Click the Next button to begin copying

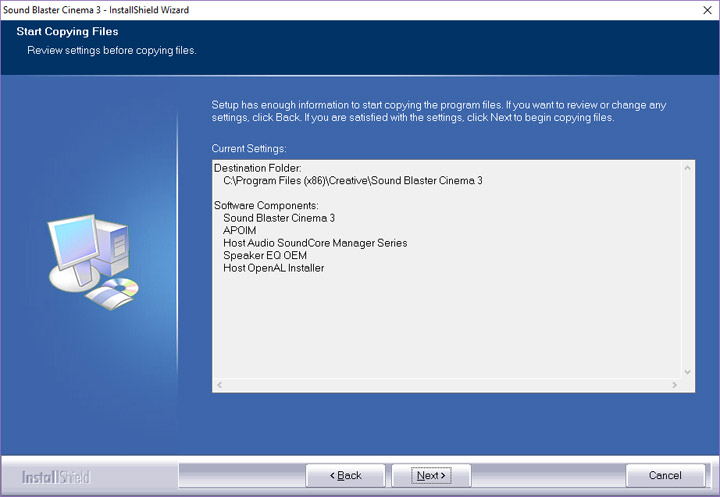coord(431,475)
